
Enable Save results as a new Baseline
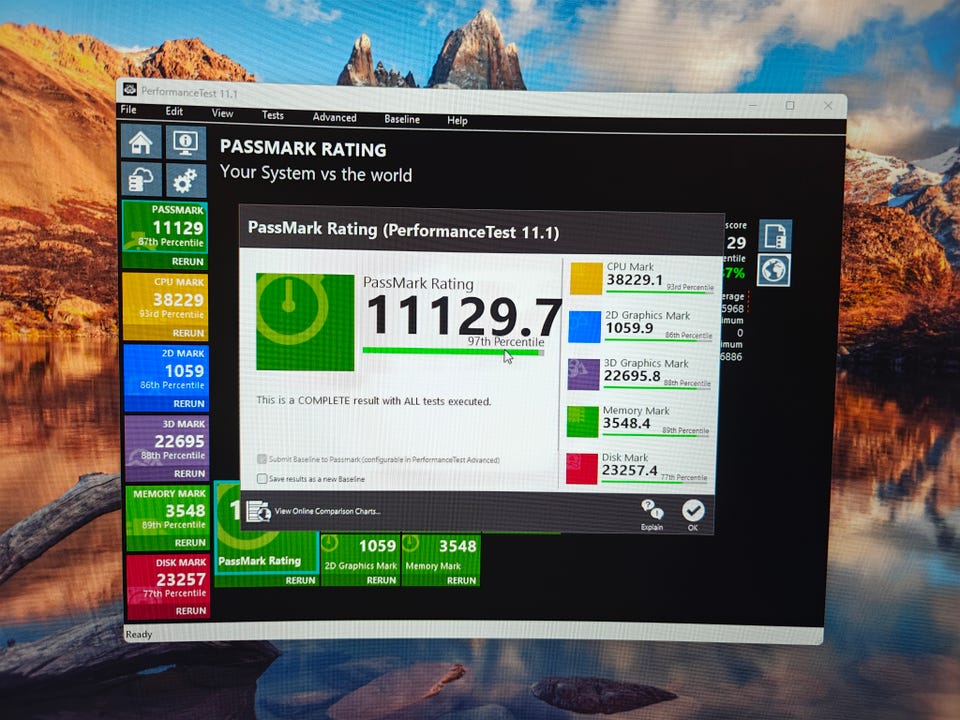262,479
